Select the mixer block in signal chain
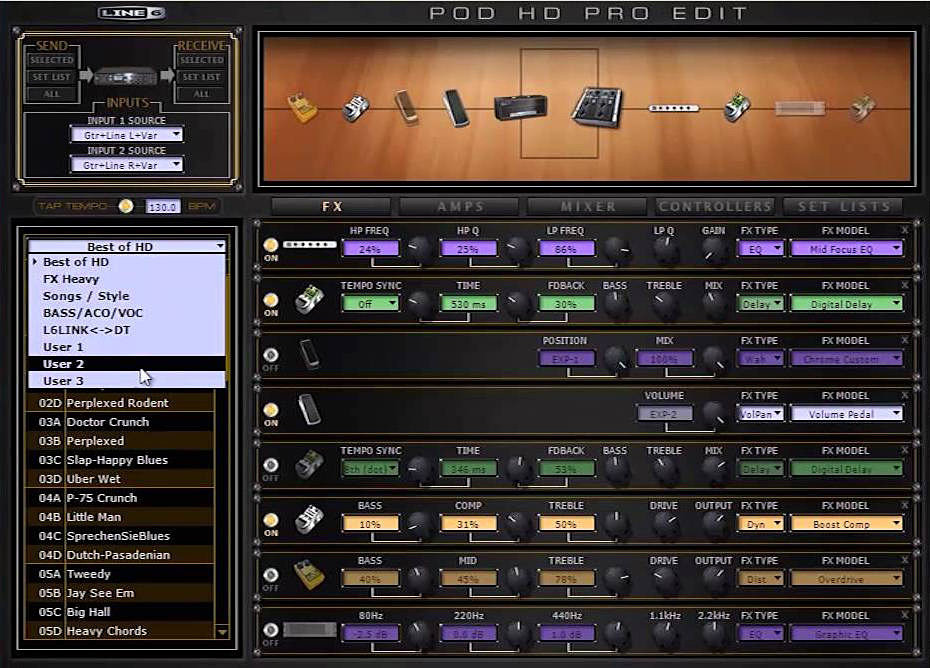Viewport: 930px width, 668px height. 597,107
